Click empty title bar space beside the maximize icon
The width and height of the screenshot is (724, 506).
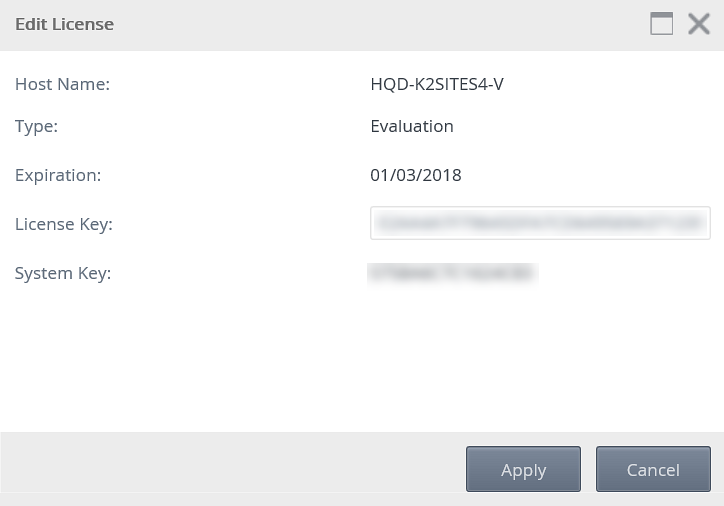click(400, 24)
